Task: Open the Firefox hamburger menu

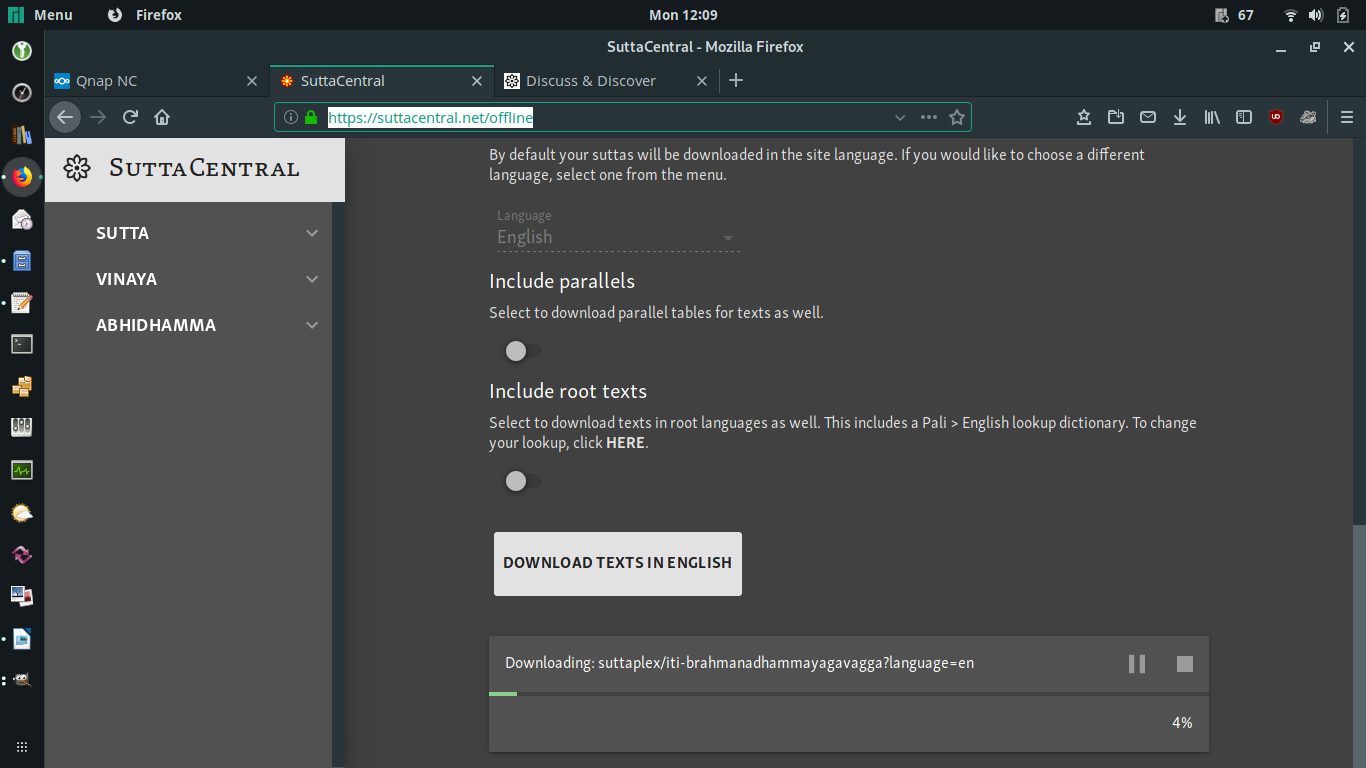Action: point(1347,117)
